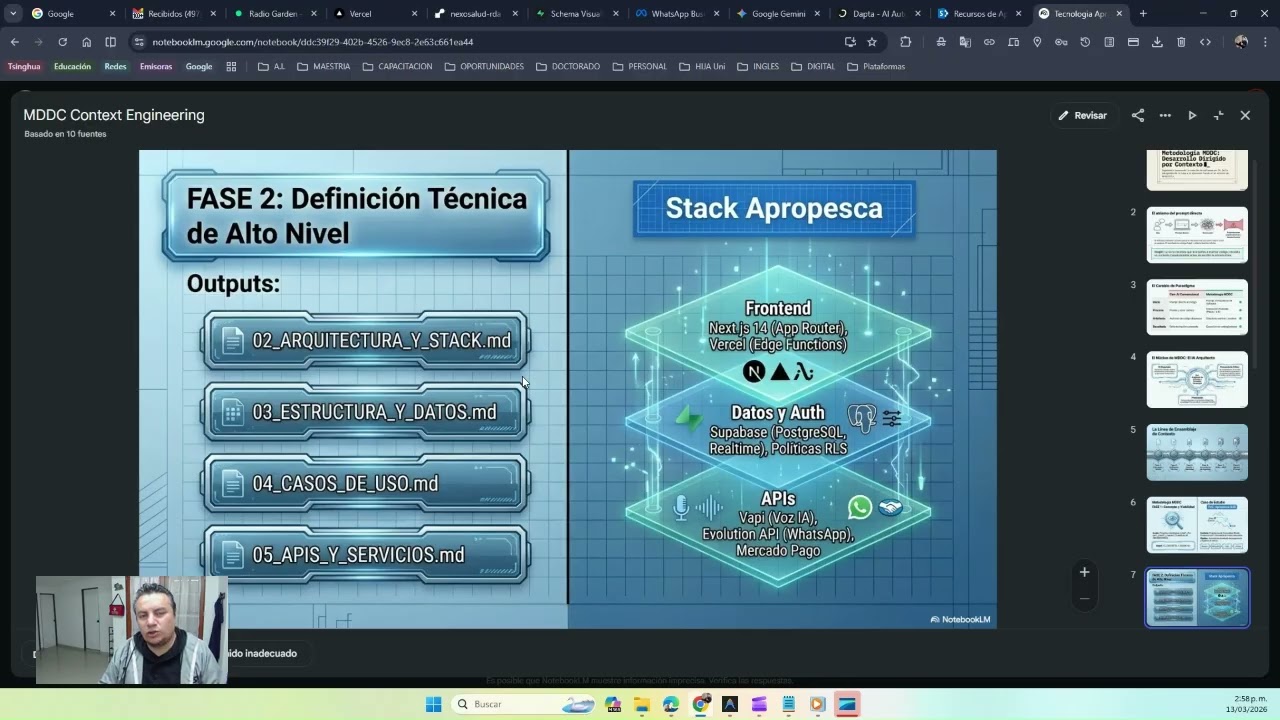Open the three-dot more options menu
Screen dimensions: 1280x720
1165,115
